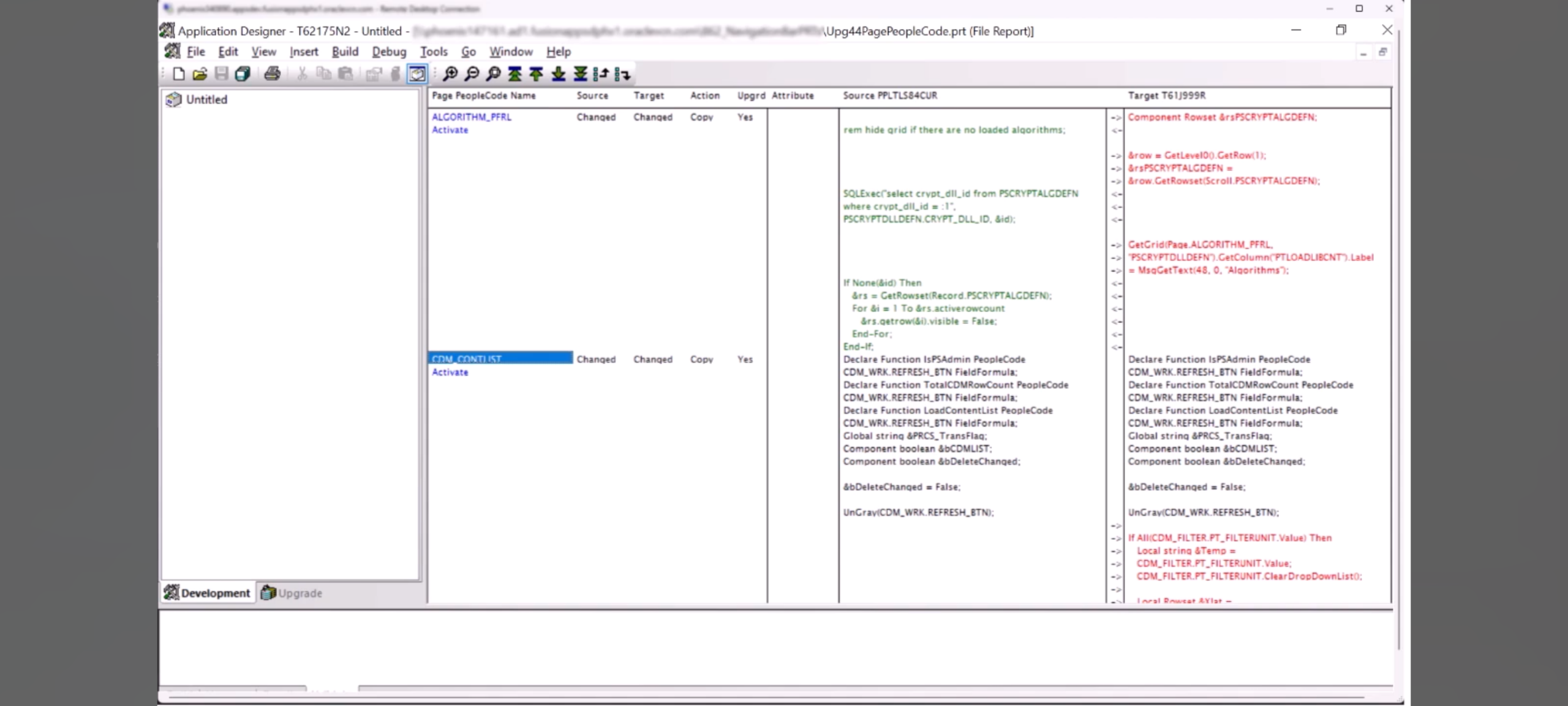The image size is (1568, 706).
Task: Toggle the Project Workspace view icon
Action: pos(417,74)
